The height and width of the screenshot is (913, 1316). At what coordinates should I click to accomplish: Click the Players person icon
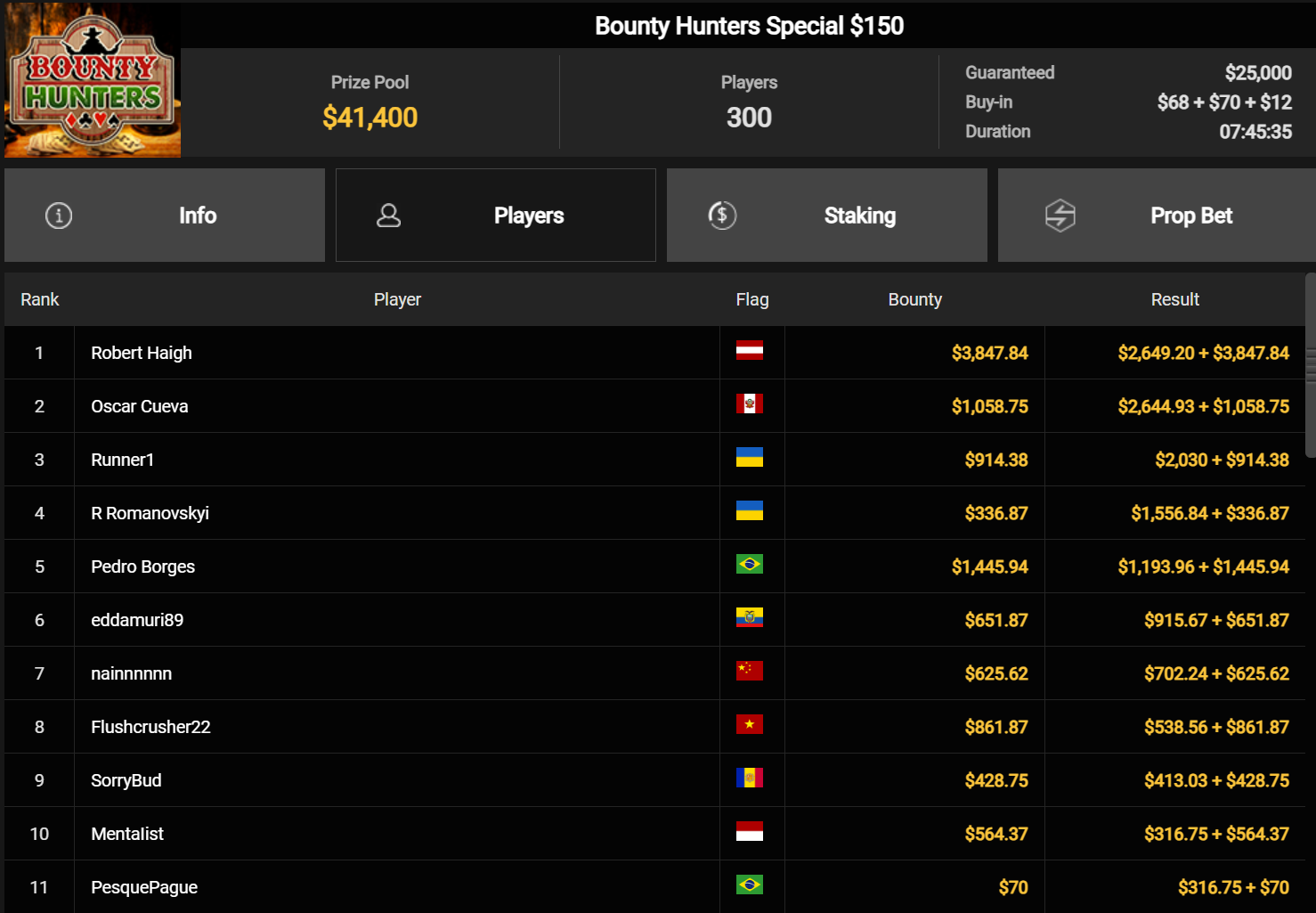[x=389, y=216]
